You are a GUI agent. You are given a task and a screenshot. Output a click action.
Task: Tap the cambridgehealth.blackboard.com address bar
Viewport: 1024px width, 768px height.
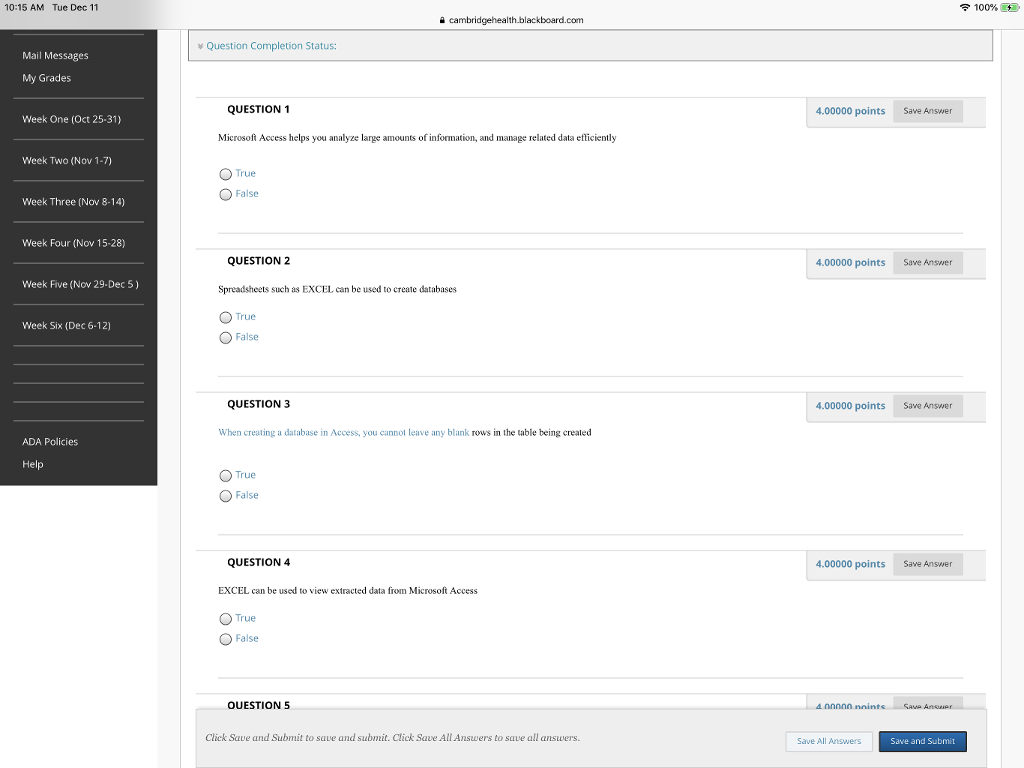point(516,20)
